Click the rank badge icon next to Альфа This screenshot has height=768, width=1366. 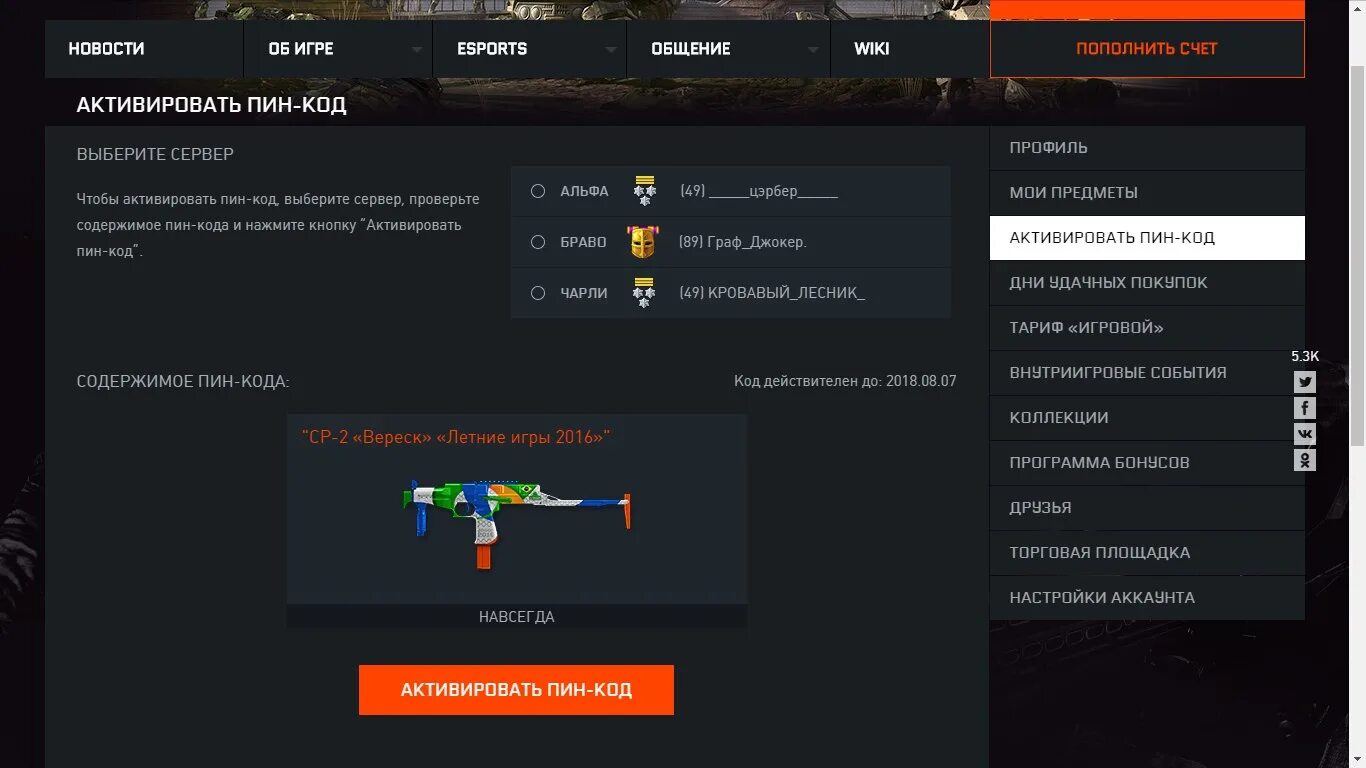coord(645,191)
